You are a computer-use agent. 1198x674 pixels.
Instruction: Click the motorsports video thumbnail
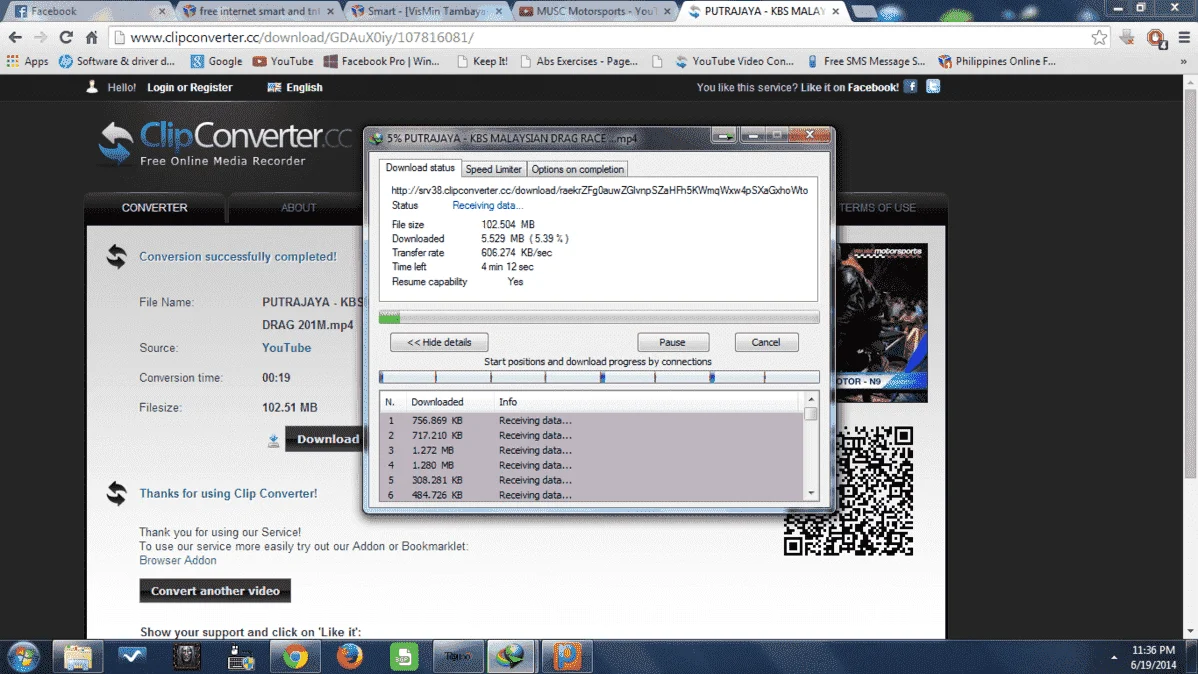[882, 322]
